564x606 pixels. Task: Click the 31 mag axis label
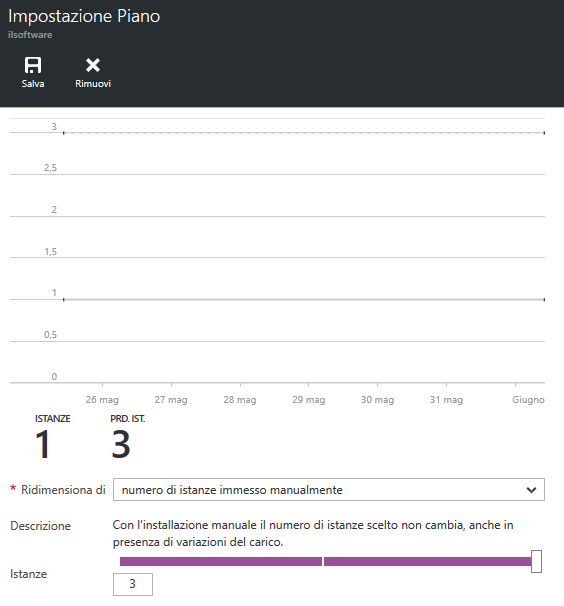click(446, 400)
